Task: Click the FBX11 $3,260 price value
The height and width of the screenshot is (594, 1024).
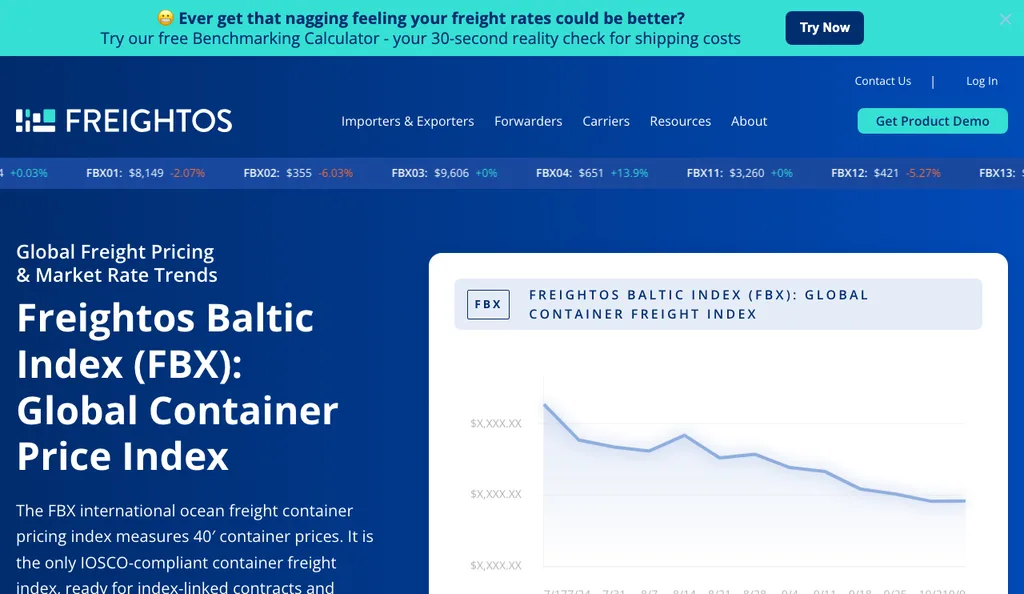Action: [746, 173]
